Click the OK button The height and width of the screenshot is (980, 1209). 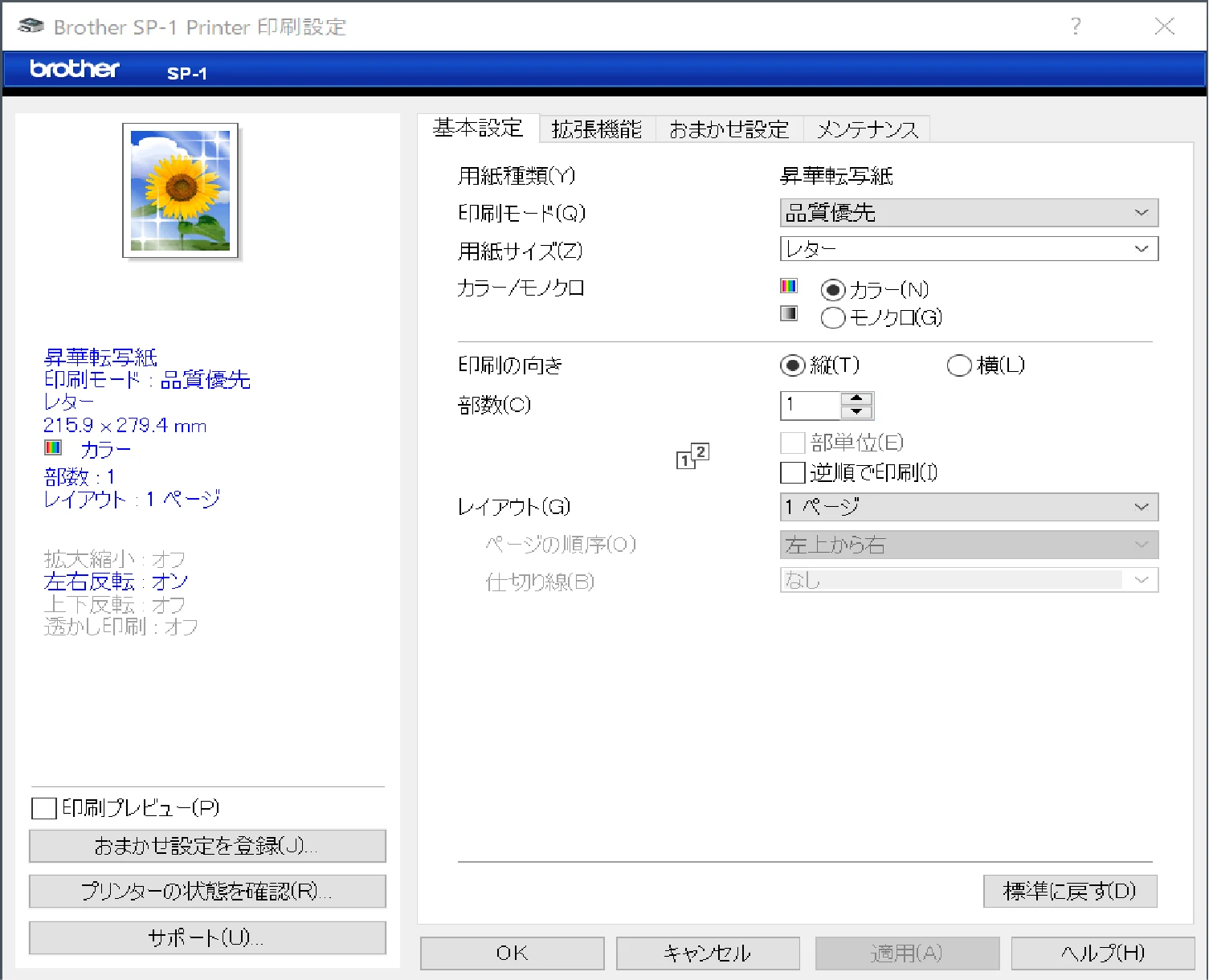(512, 953)
